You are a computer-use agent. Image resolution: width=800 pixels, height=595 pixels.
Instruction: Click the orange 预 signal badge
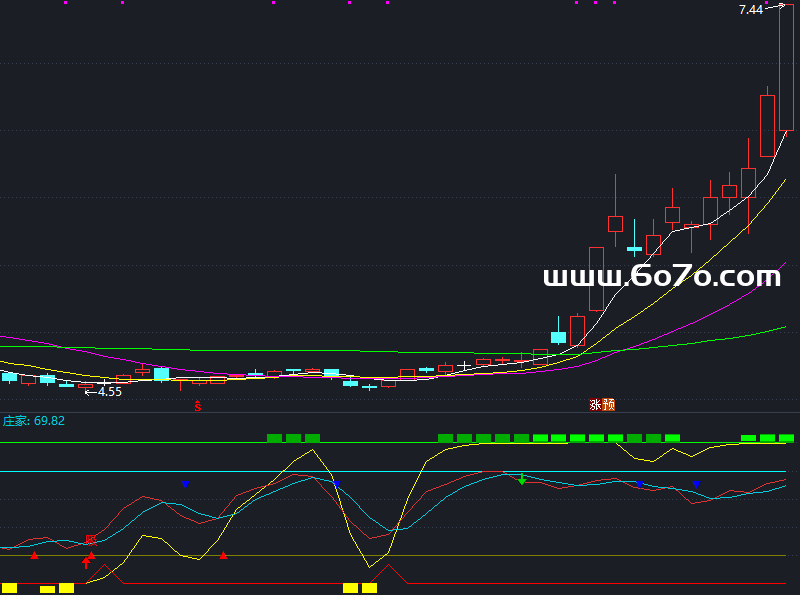[609, 405]
